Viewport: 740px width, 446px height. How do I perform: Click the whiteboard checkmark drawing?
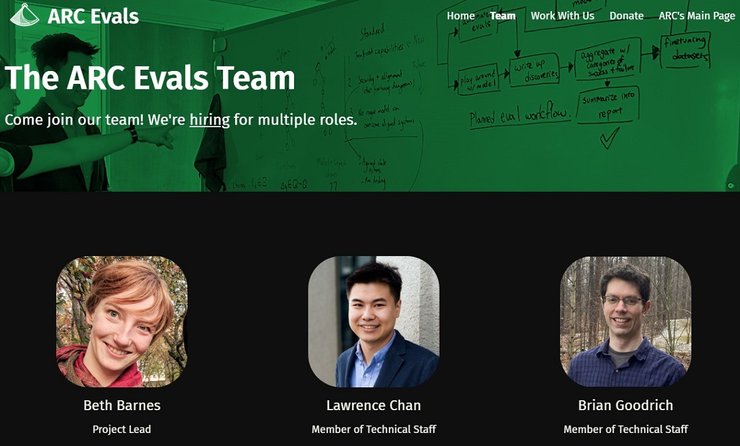(x=609, y=138)
